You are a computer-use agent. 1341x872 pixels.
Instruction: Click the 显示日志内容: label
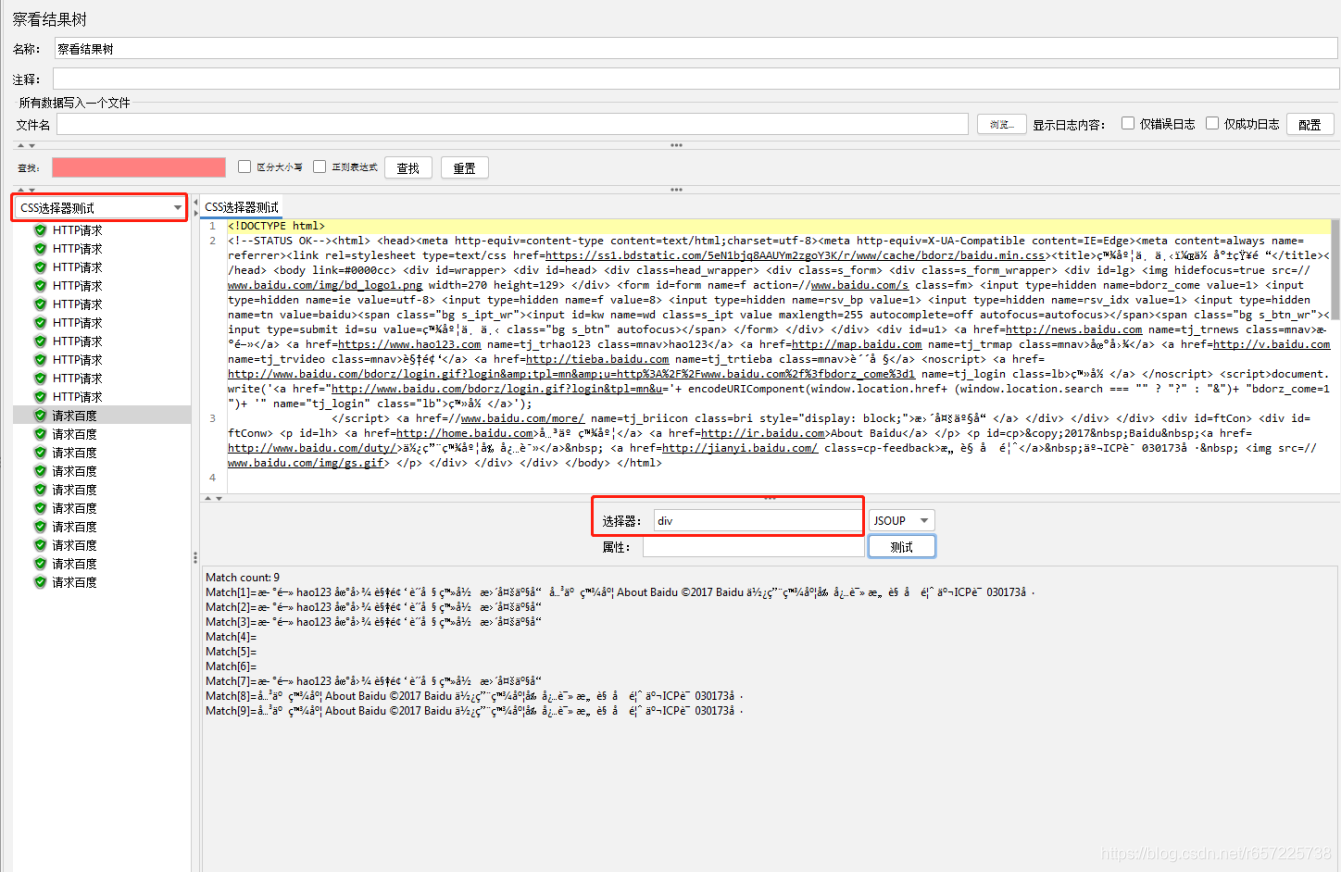[1068, 124]
